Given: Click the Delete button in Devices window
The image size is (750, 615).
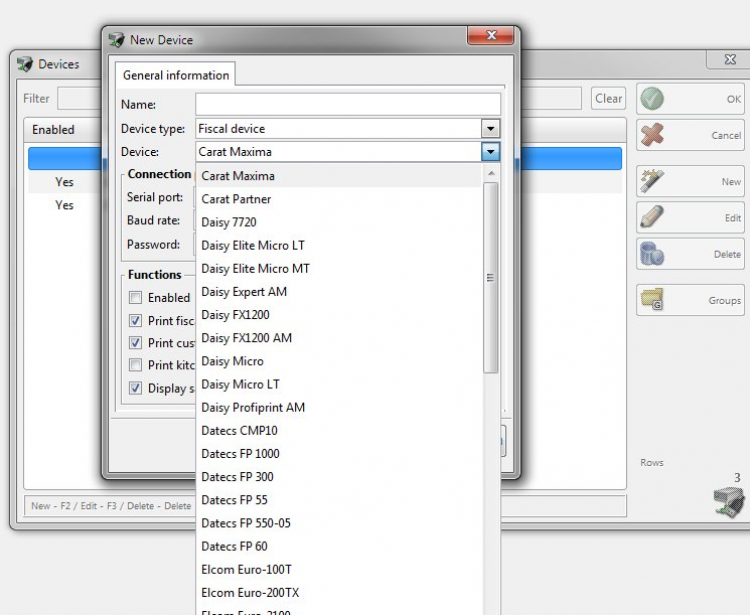Looking at the screenshot, I should tap(690, 254).
